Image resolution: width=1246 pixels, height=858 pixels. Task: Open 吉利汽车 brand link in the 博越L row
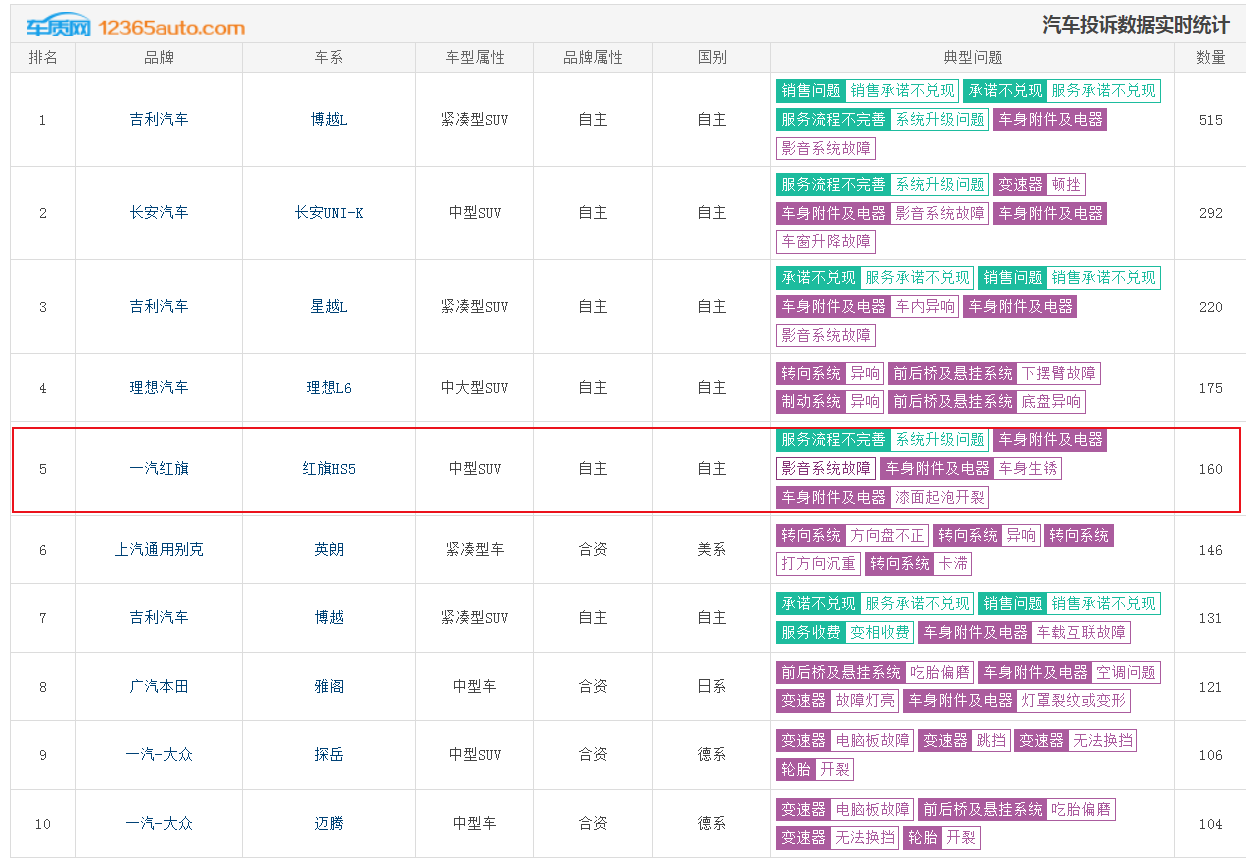159,120
